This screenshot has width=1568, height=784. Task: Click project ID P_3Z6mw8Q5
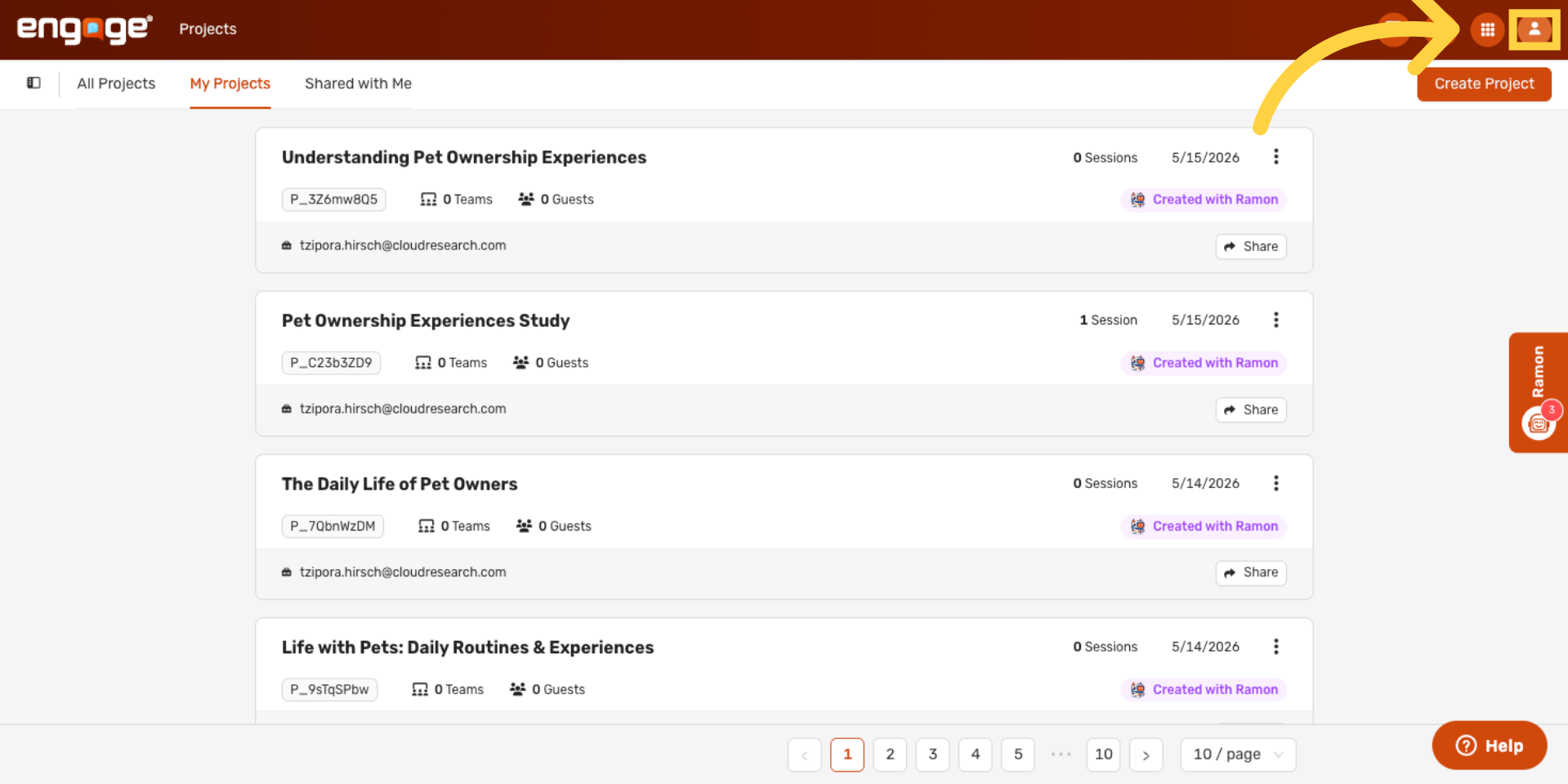(333, 199)
